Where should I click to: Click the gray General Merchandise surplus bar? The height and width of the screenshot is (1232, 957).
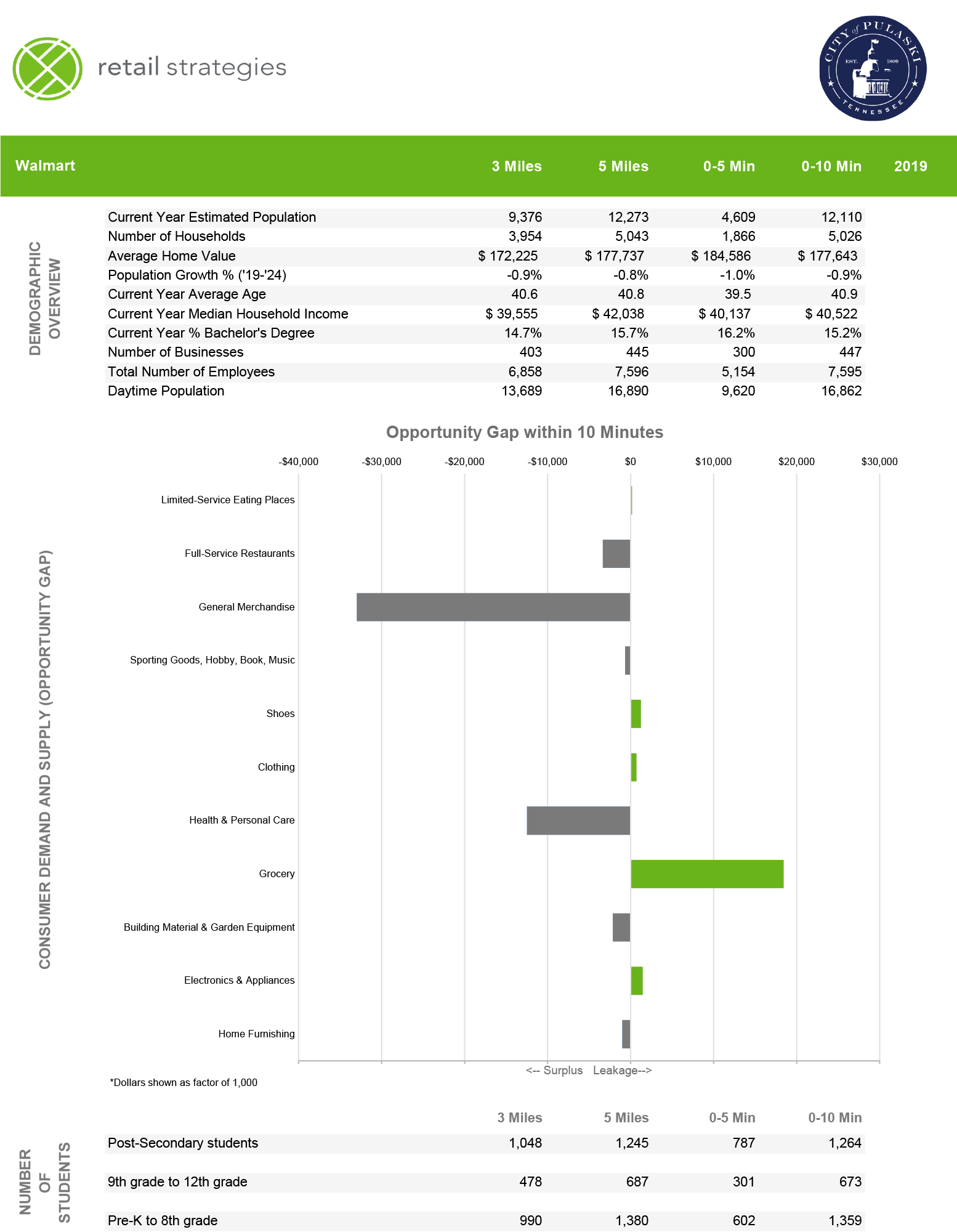(493, 607)
